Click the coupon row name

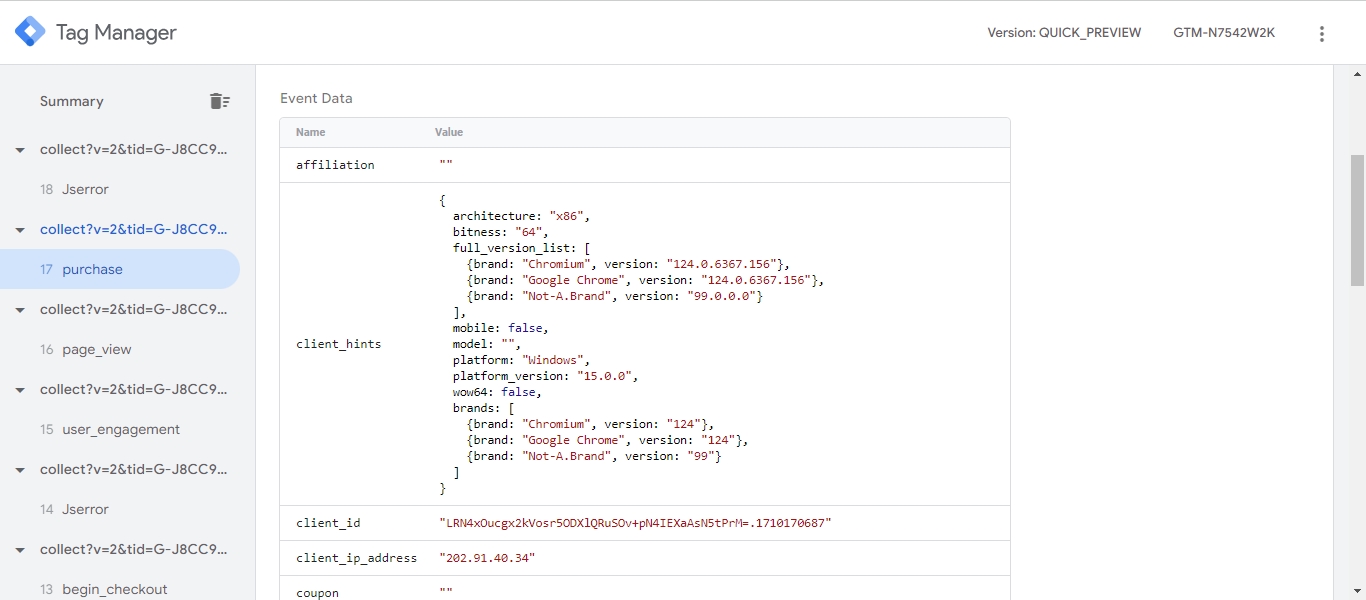317,593
